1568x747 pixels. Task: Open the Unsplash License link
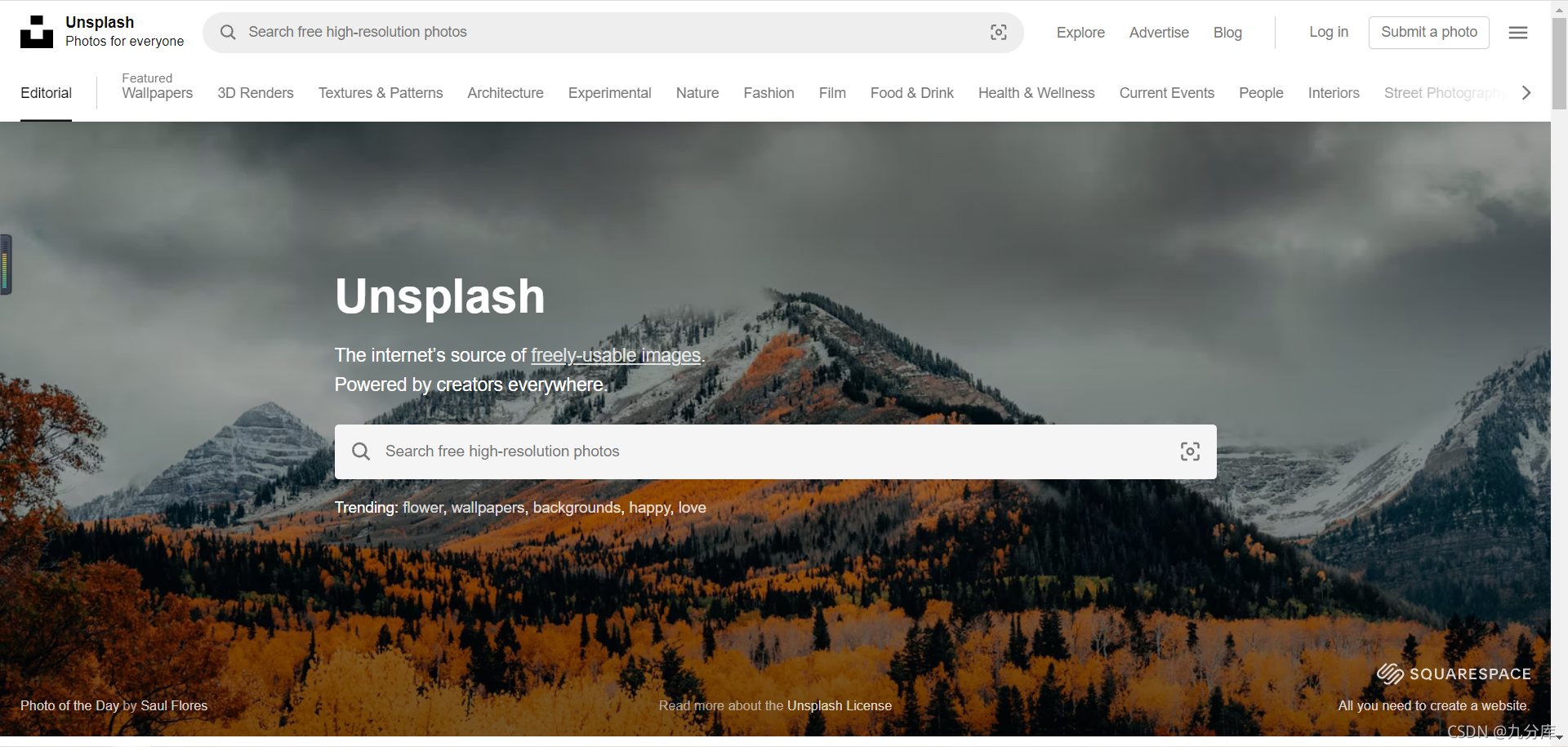coord(840,705)
